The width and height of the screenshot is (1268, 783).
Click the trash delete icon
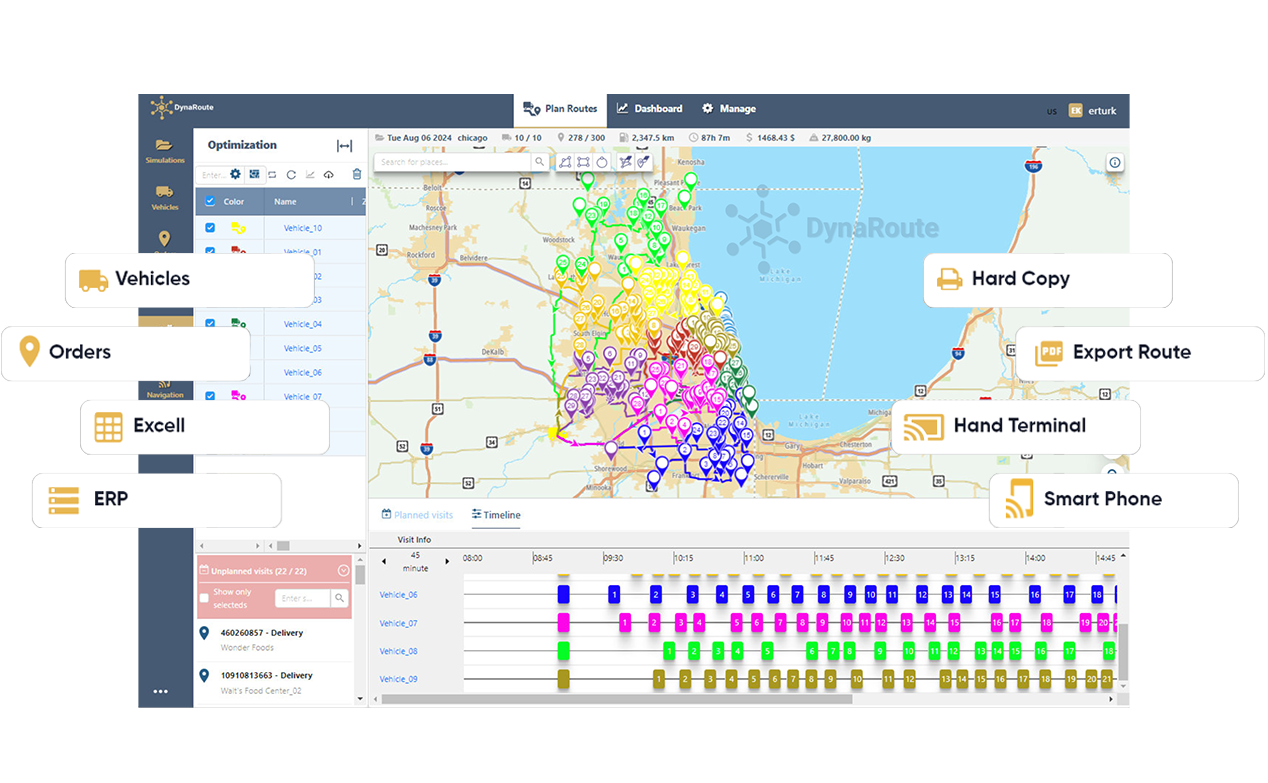point(357,174)
